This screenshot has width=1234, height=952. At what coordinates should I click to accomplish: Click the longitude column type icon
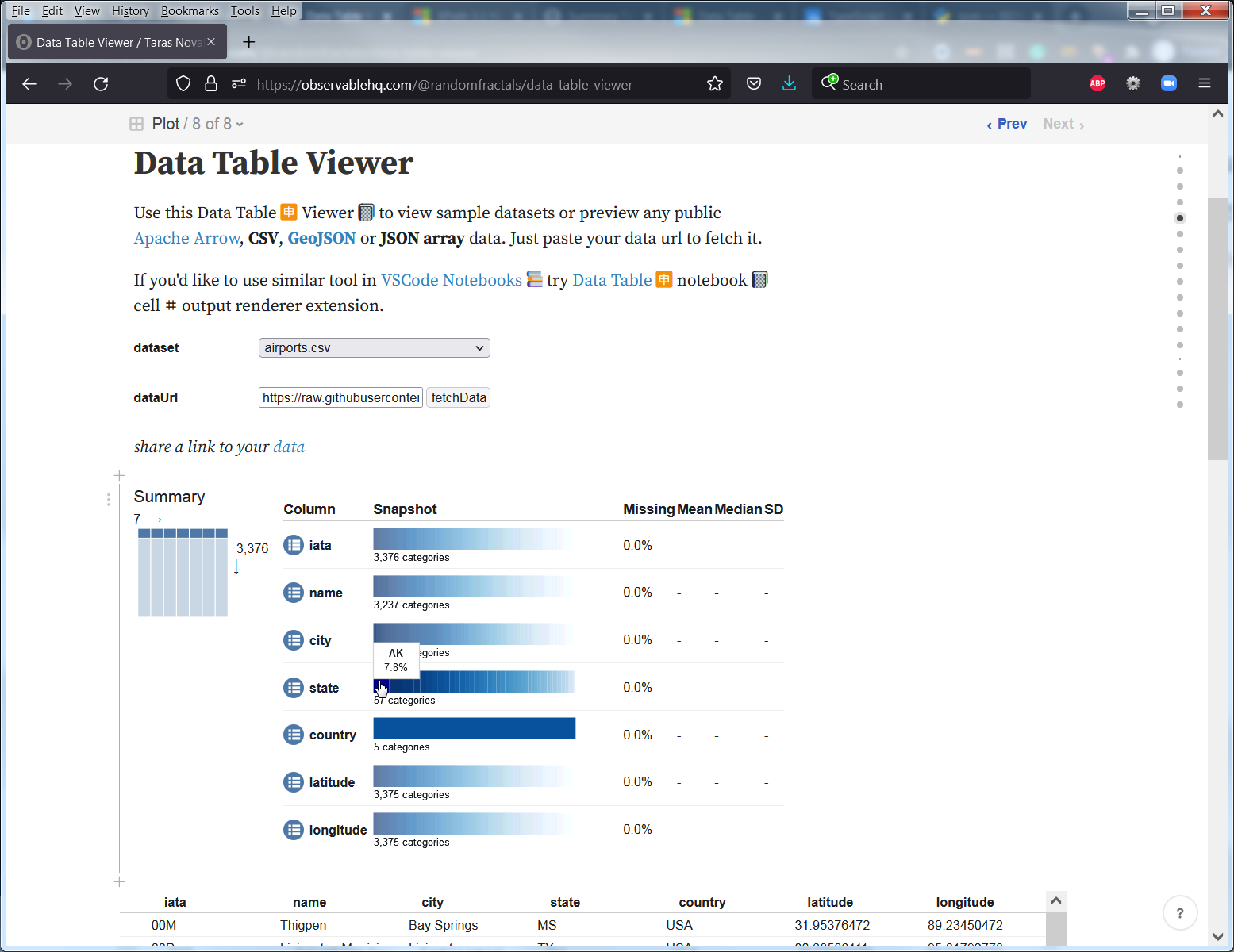click(x=294, y=830)
